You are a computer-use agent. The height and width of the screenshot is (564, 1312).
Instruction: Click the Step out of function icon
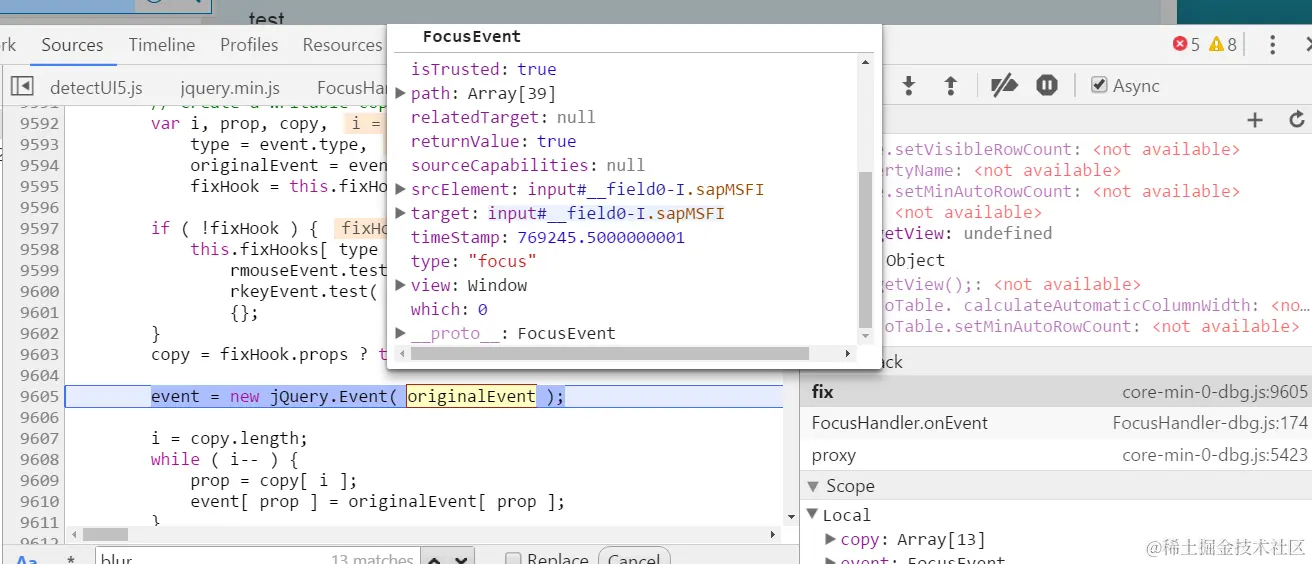[x=951, y=86]
